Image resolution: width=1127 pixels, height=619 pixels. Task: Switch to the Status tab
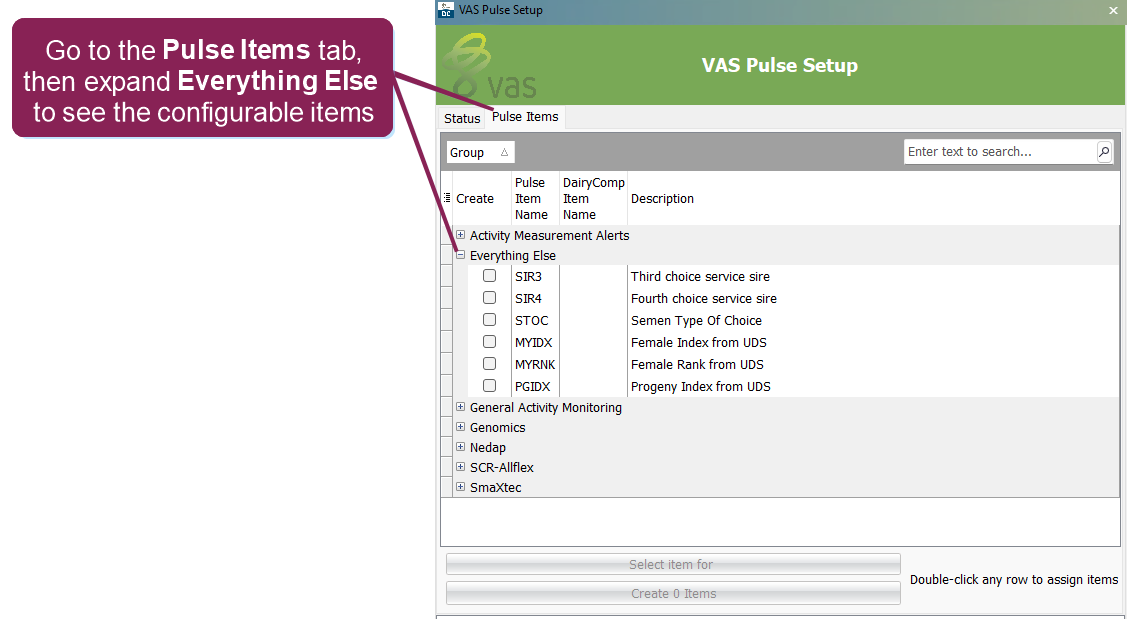pyautogui.click(x=462, y=118)
